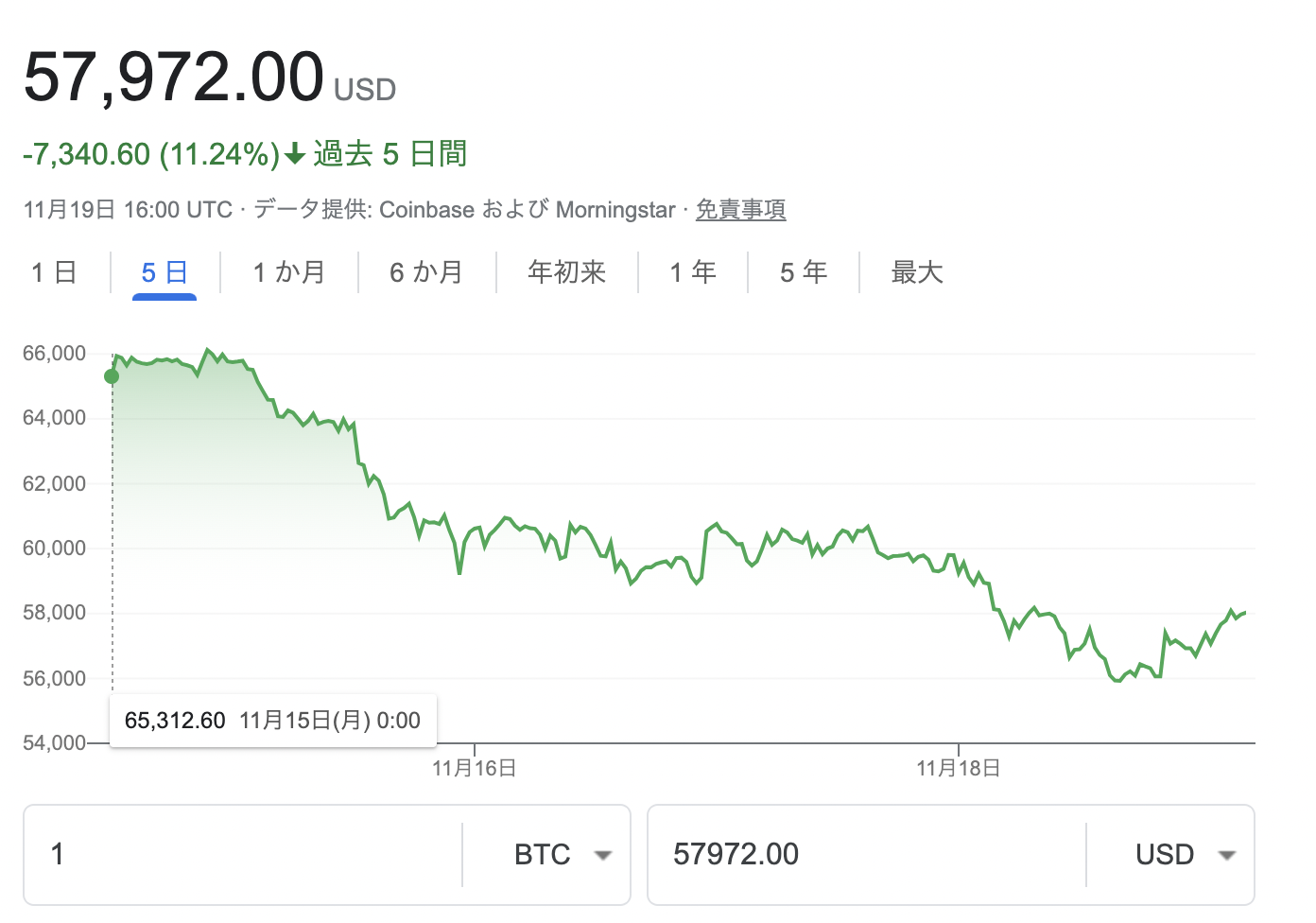The width and height of the screenshot is (1316, 923).
Task: Switch to the 1 か月 range
Action: coord(288,272)
